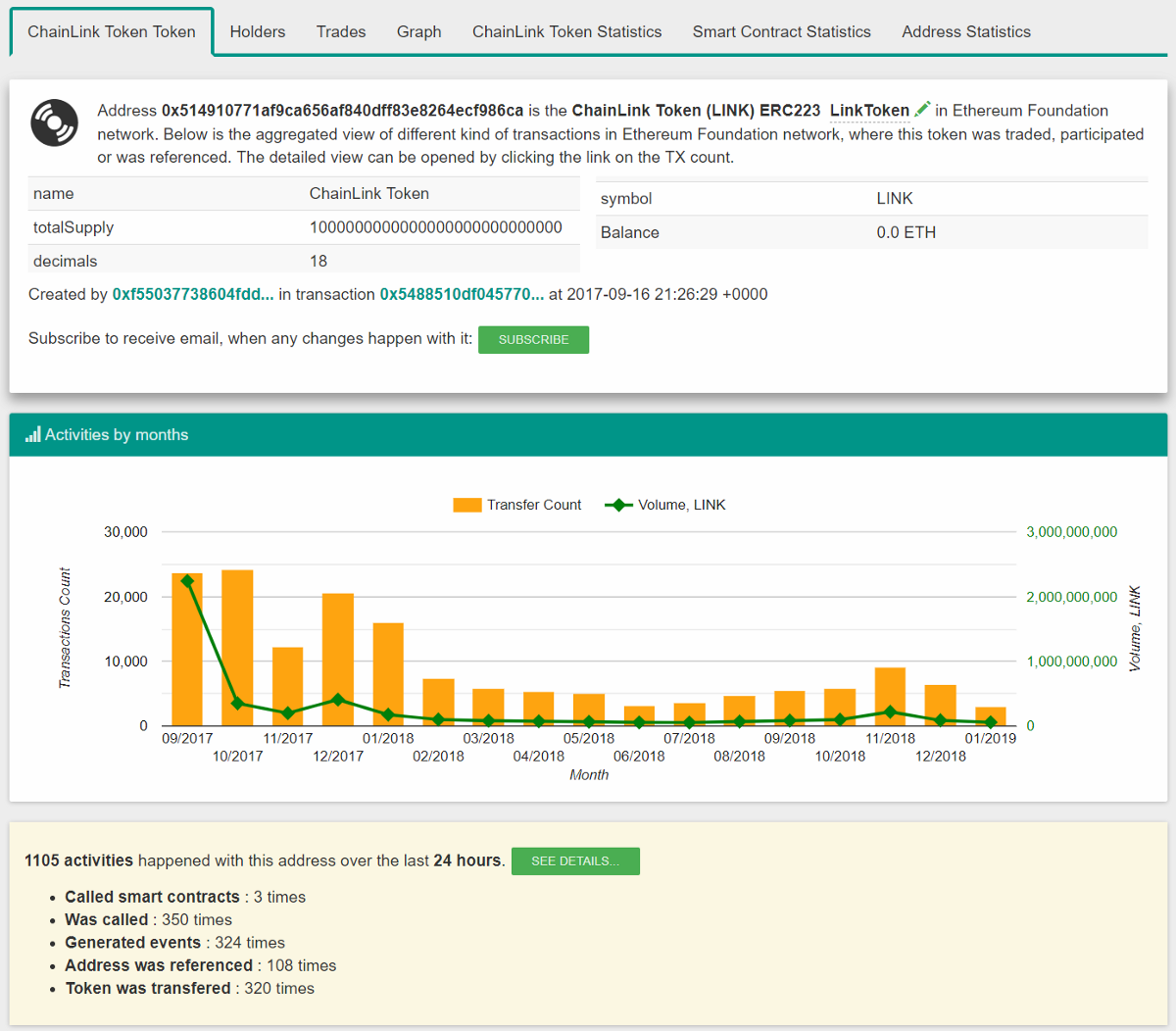Select the name value ChainLink Token
This screenshot has height=1031, width=1176.
(x=369, y=194)
